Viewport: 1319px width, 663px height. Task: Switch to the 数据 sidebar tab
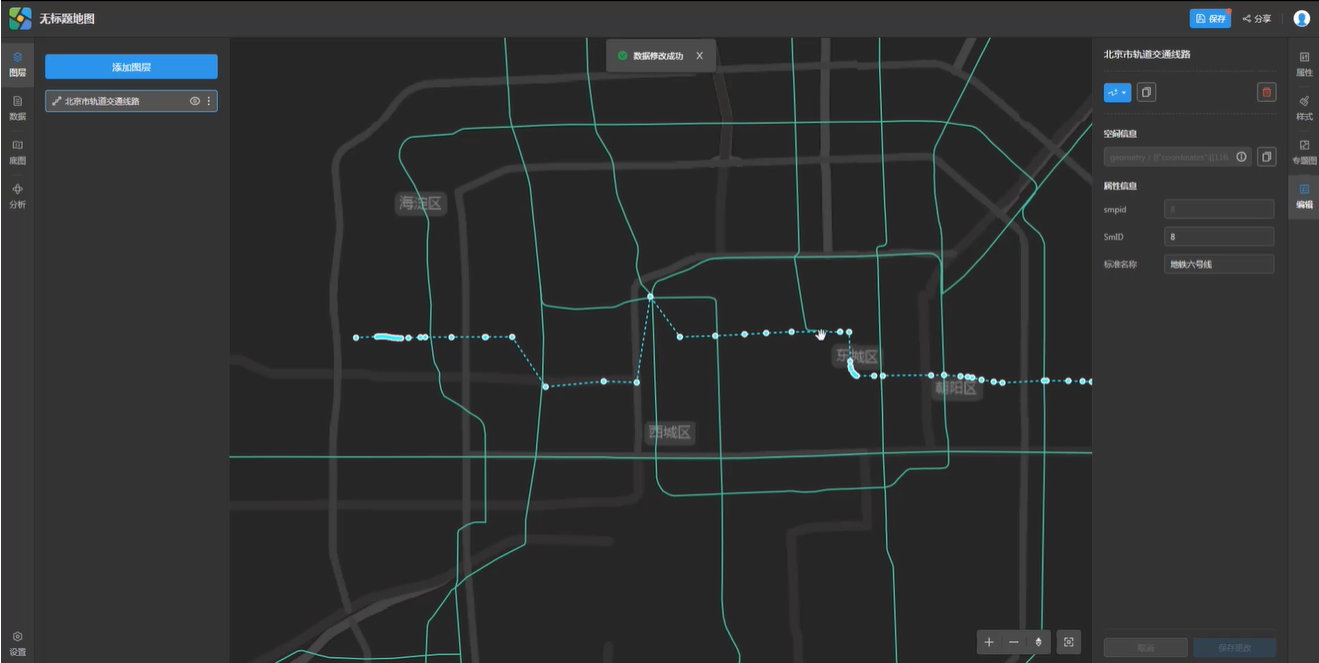(17, 107)
